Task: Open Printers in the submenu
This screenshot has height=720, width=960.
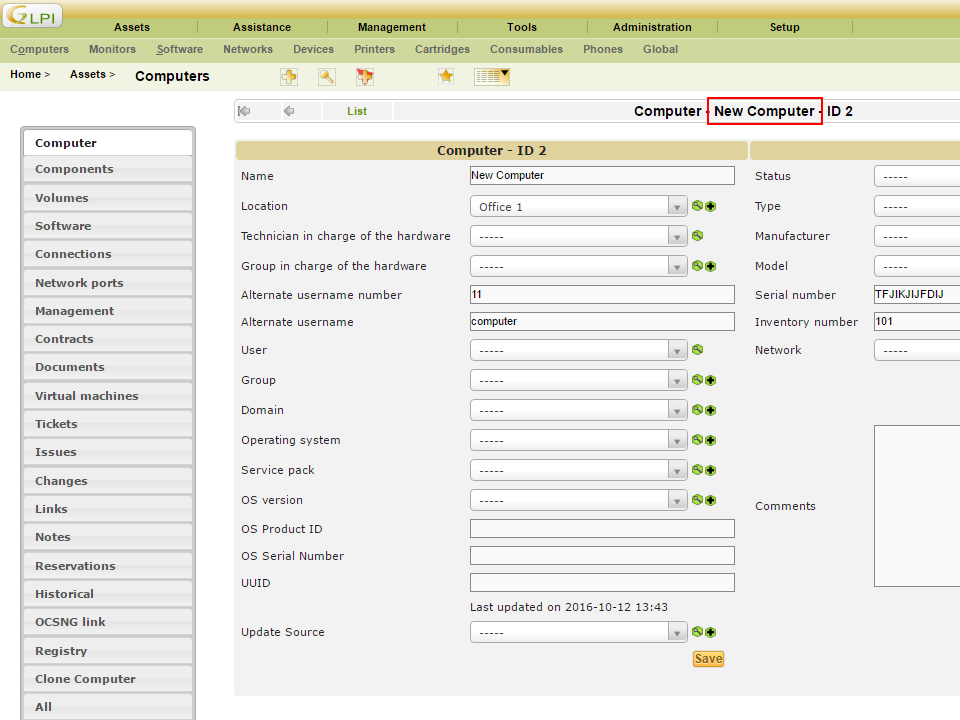Action: [374, 49]
